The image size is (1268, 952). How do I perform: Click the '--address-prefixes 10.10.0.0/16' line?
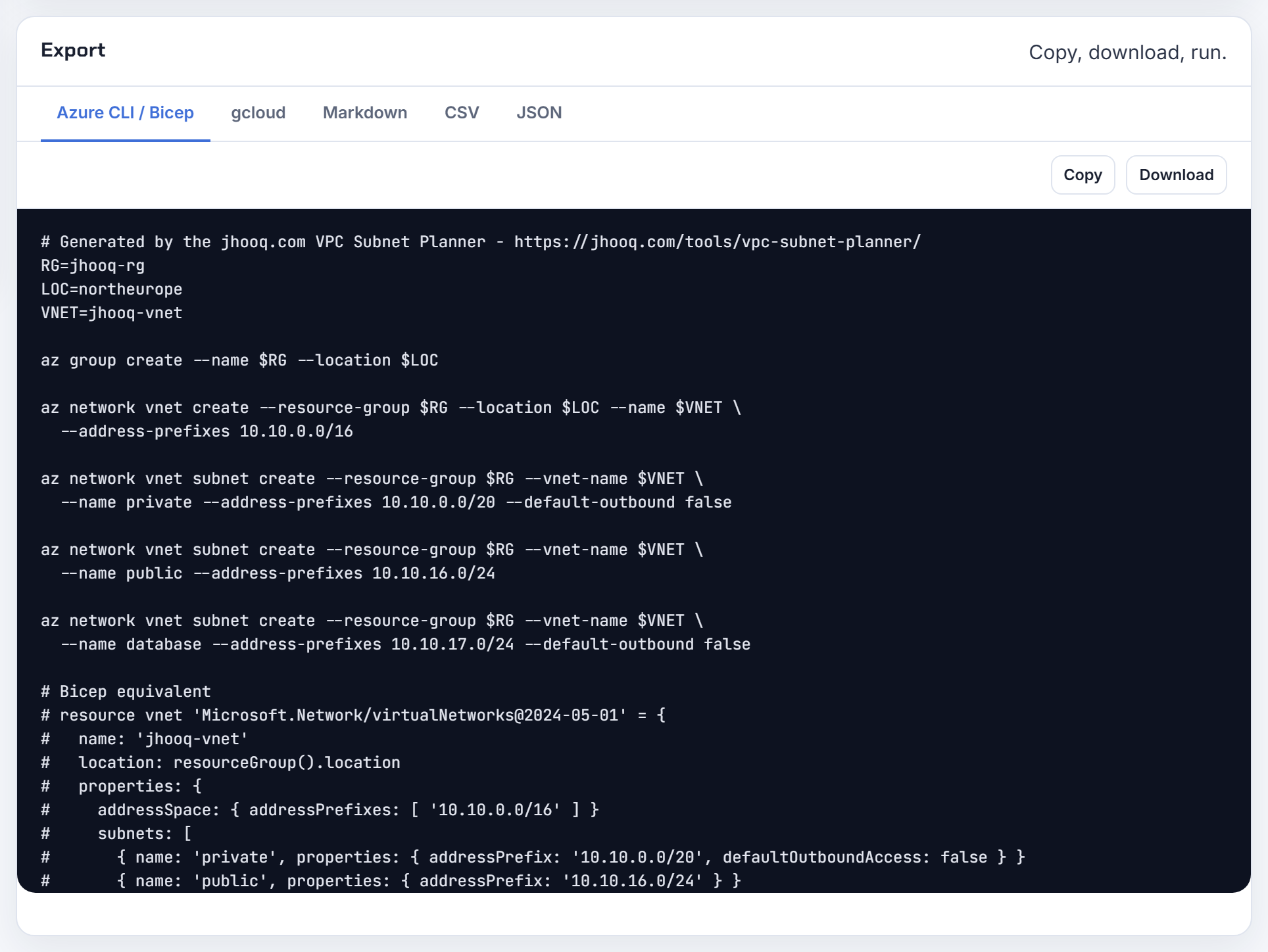pos(207,431)
